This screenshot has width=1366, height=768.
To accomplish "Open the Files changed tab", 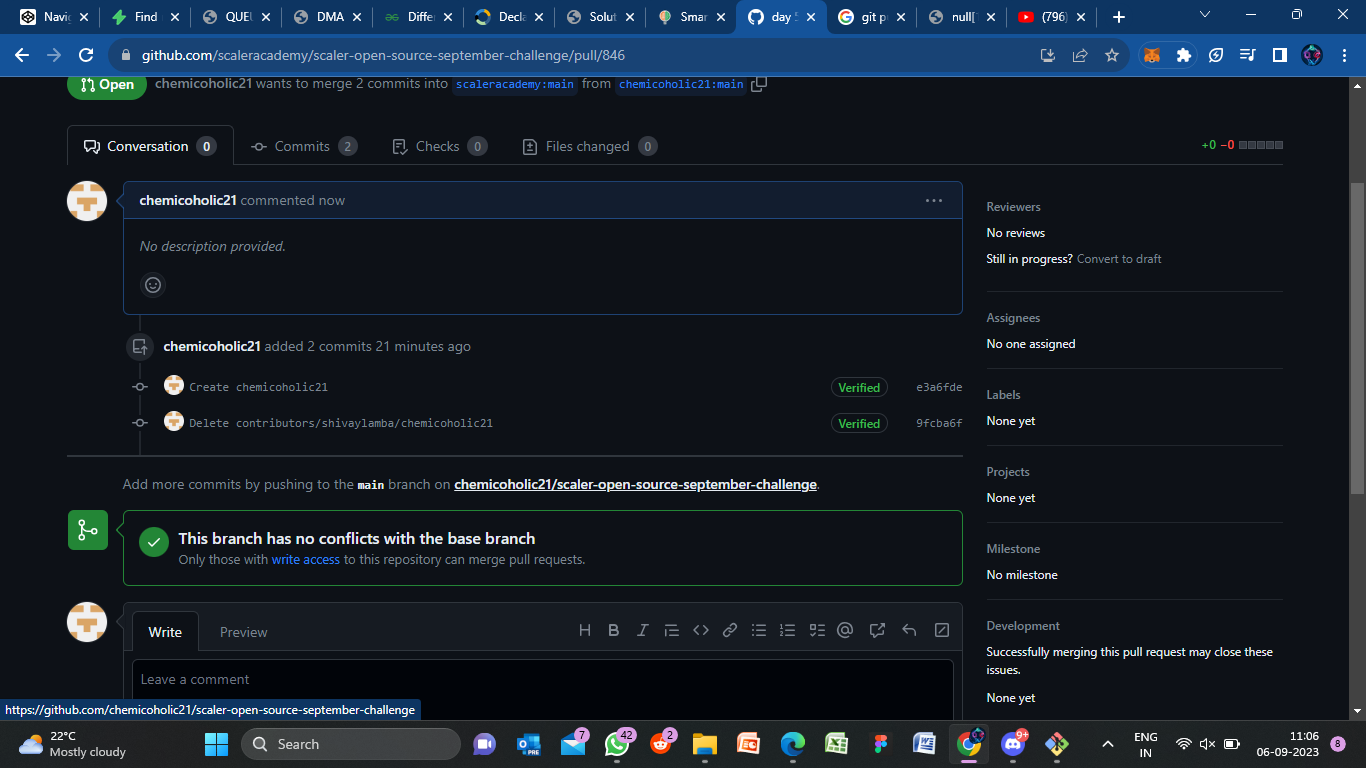I will click(588, 146).
